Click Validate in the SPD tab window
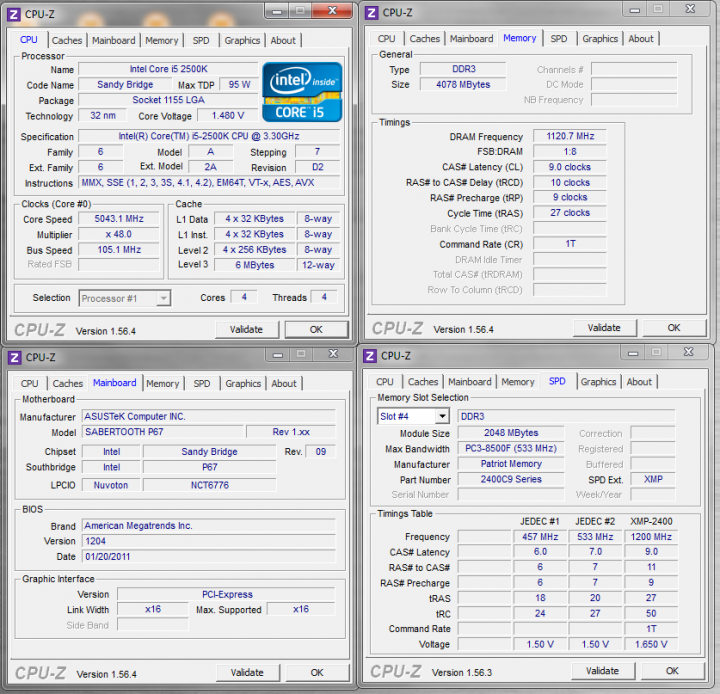Viewport: 720px width, 694px height. (602, 671)
